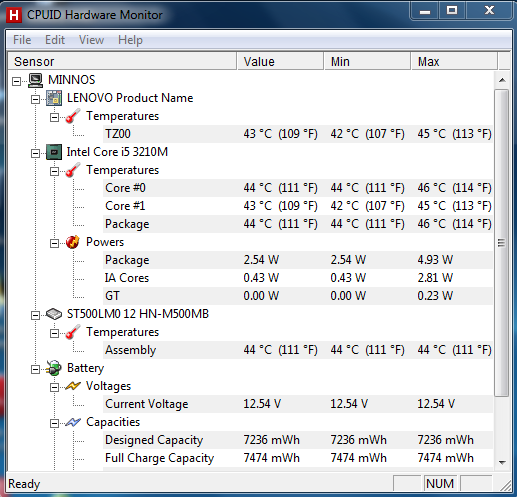Viewport: 517px width, 498px height.
Task: Click the scrollbar up arrow
Action: pos(502,80)
